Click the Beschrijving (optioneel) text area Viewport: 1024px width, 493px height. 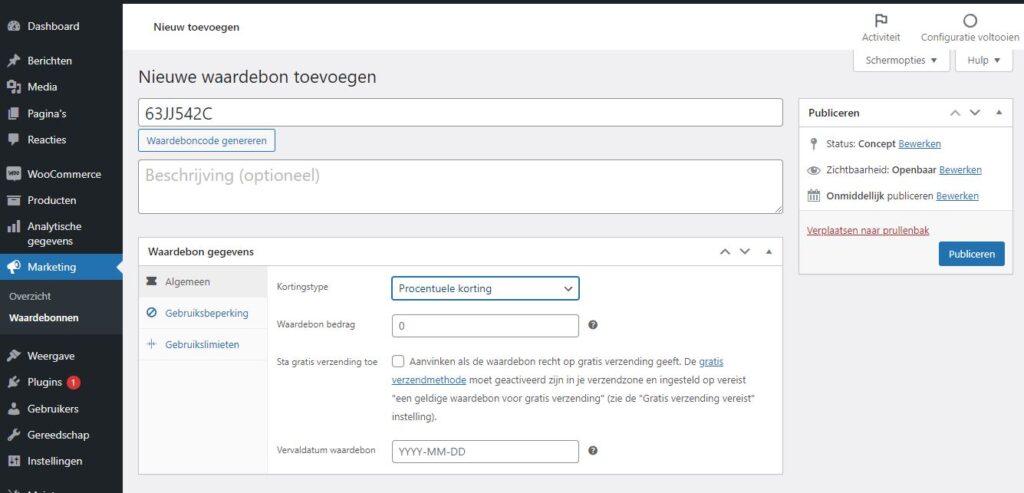pos(460,186)
